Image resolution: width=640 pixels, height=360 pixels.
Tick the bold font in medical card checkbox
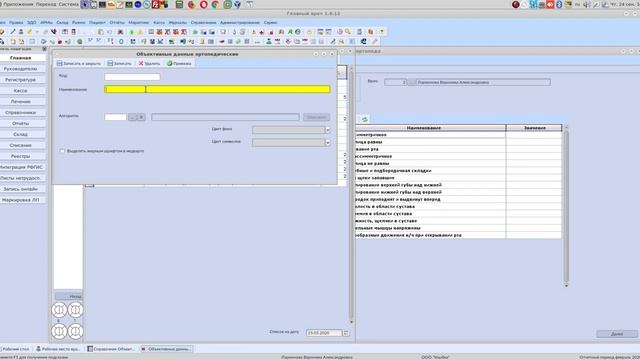point(62,151)
